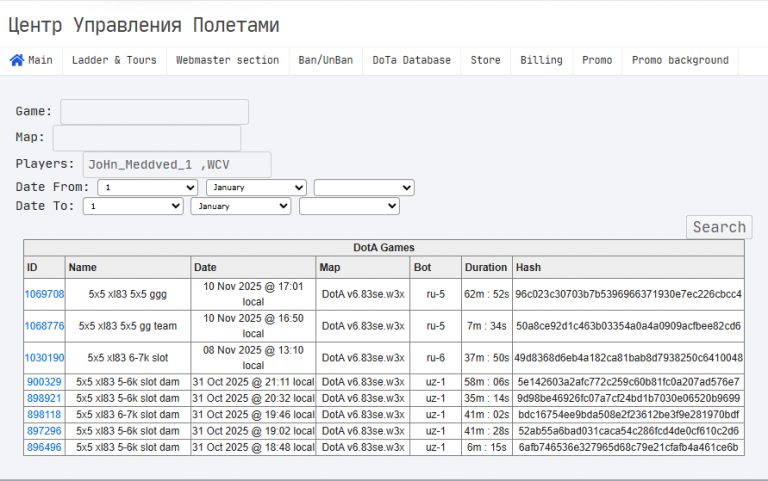Expand the Date From day dropdown

tap(147, 188)
